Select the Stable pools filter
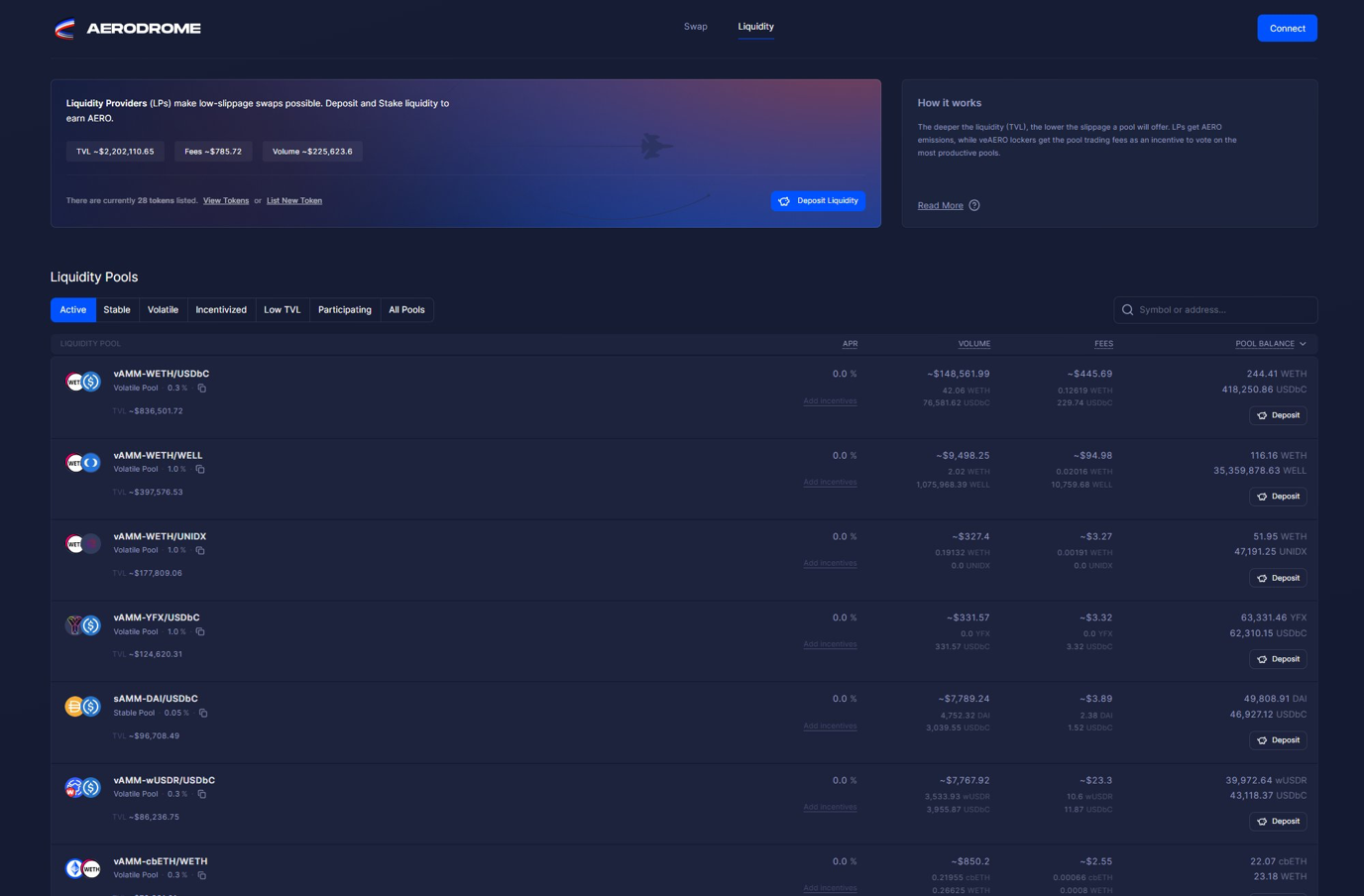Viewport: 1364px width, 896px height. point(117,310)
